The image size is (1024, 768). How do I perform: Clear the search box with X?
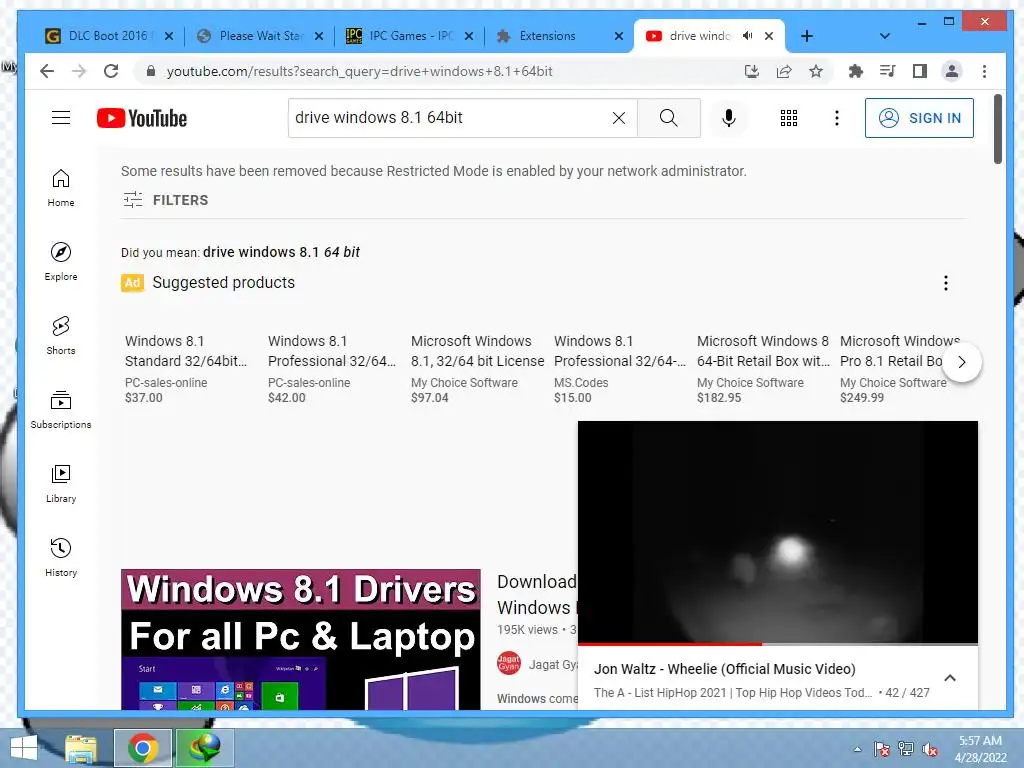pyautogui.click(x=618, y=118)
